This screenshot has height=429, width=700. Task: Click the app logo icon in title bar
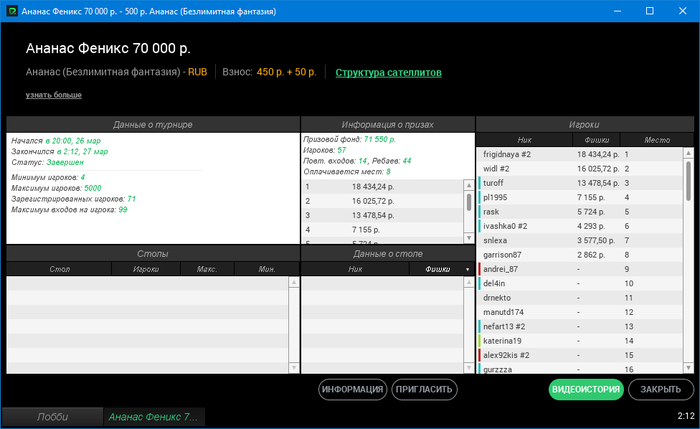click(12, 11)
